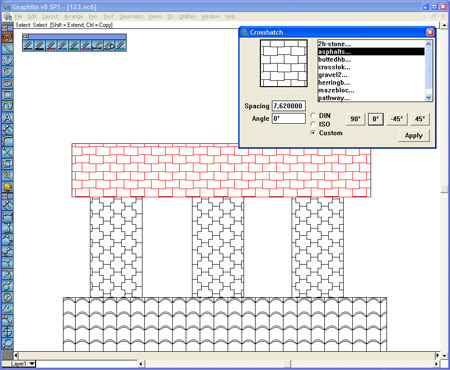Click the Spacing input field
The width and height of the screenshot is (450, 370).
[289, 106]
